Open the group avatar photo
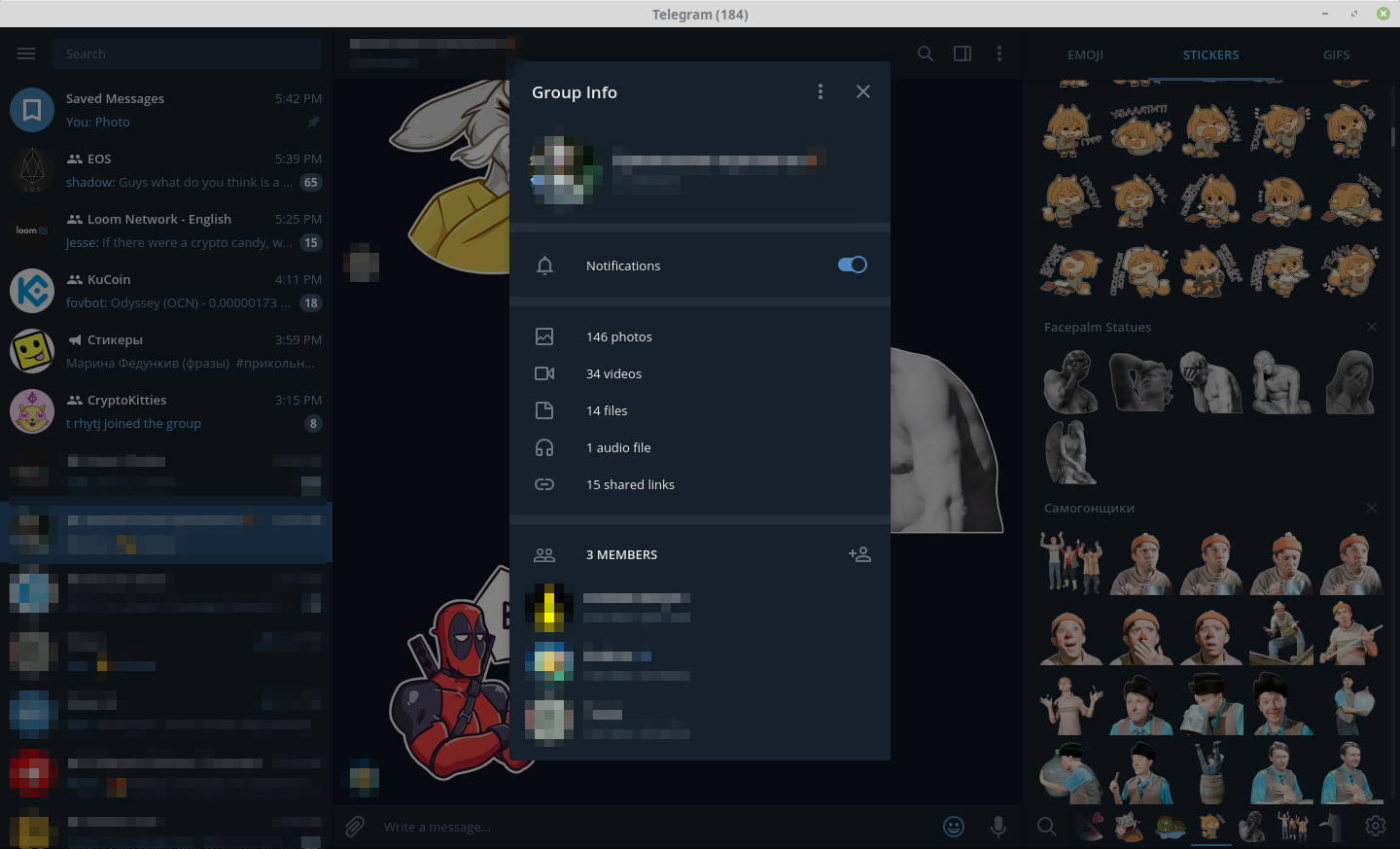The height and width of the screenshot is (849, 1400). [566, 170]
